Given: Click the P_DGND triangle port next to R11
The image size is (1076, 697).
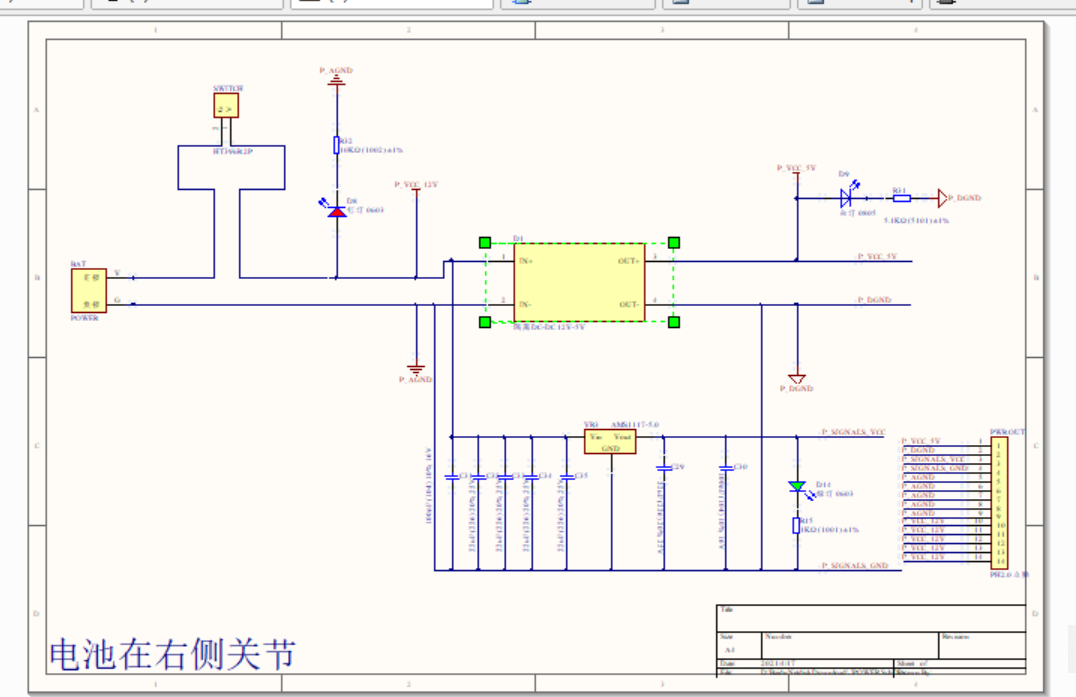Looking at the screenshot, I should 943,198.
